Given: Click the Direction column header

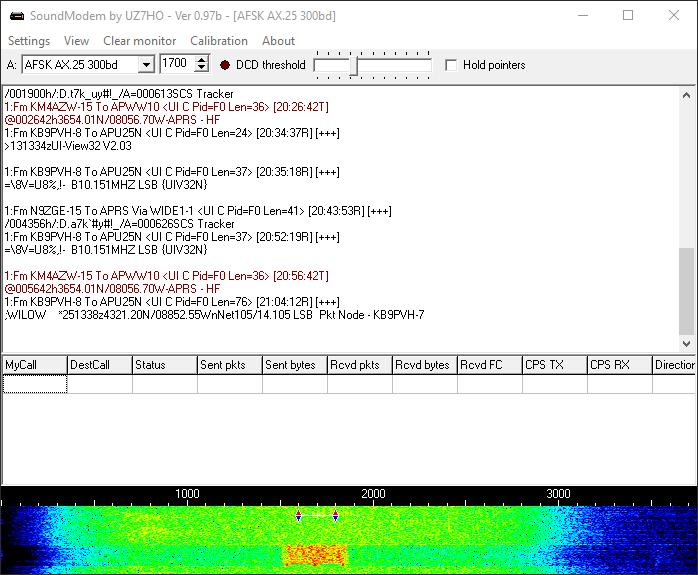Looking at the screenshot, I should [674, 365].
